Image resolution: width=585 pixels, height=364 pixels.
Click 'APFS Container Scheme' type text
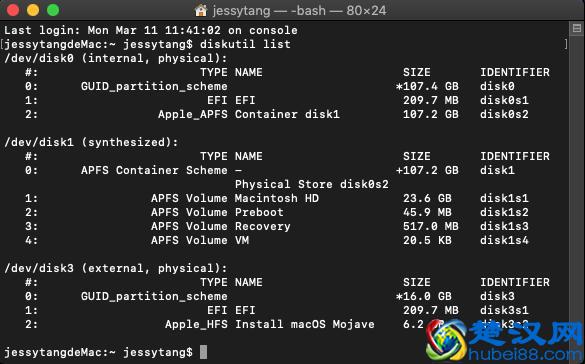coord(154,170)
